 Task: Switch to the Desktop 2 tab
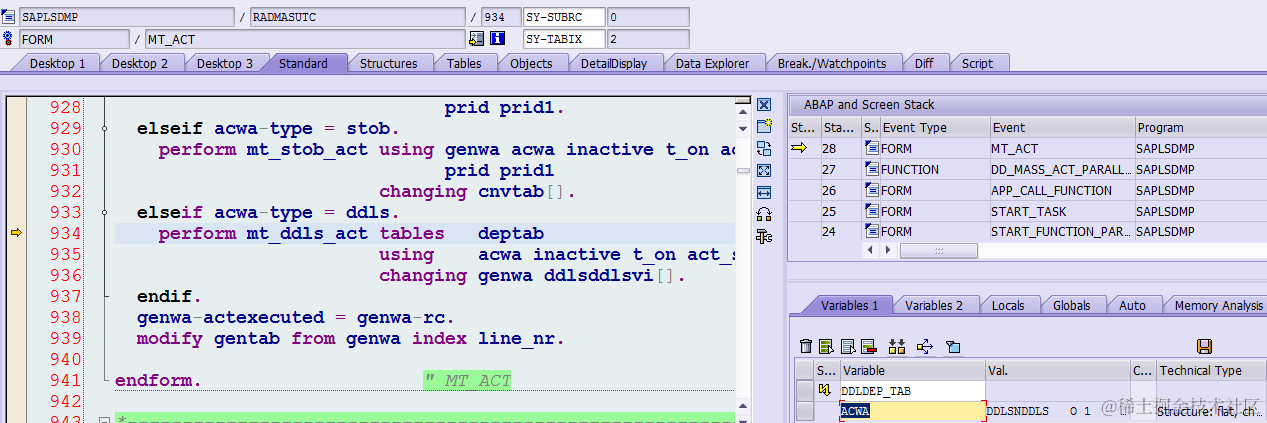(x=139, y=63)
